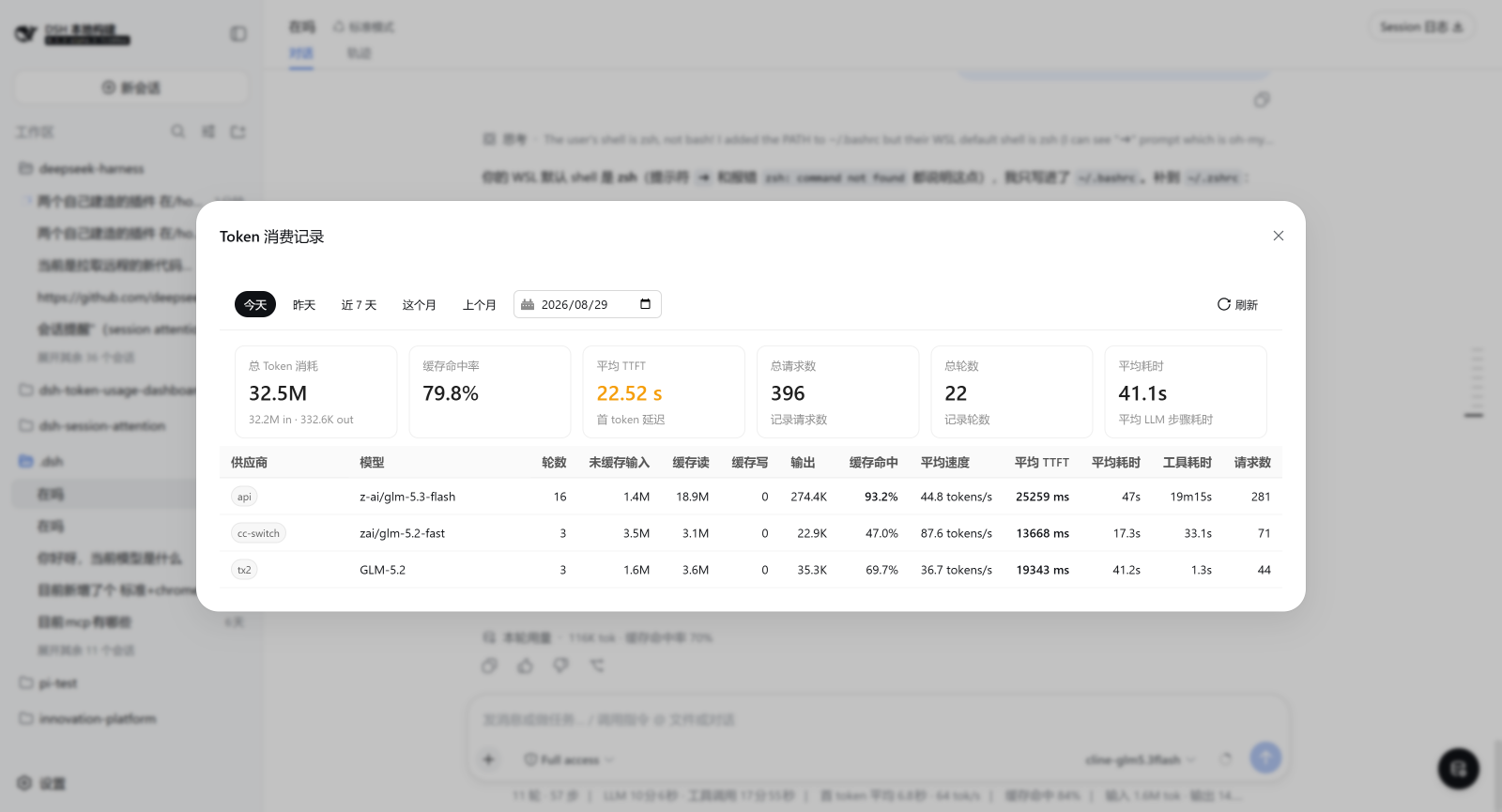Click the 13668 ms TTFT cell
The image size is (1502, 812).
pyautogui.click(x=1042, y=533)
